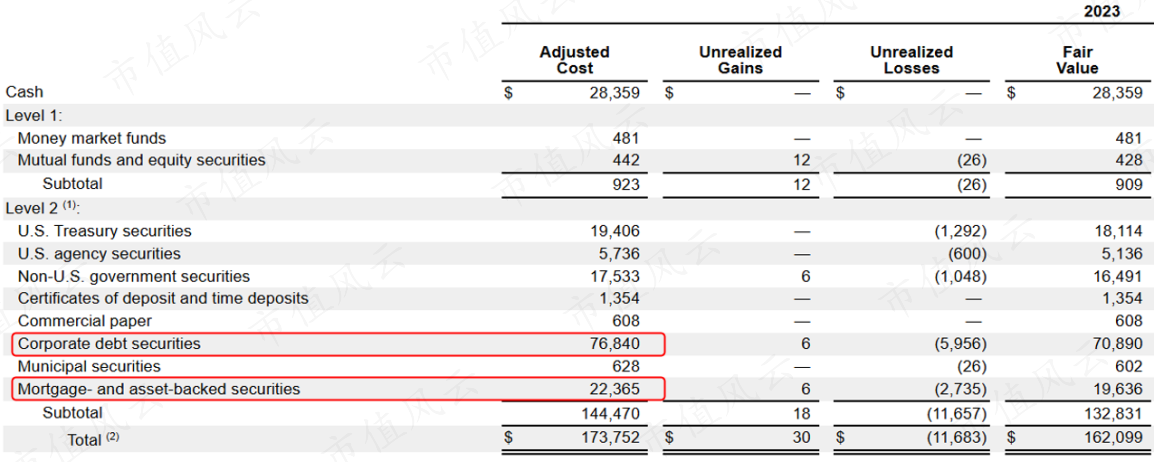This screenshot has height=462, width=1154.
Task: Click the U.S. agency securities row label
Action: tap(99, 254)
